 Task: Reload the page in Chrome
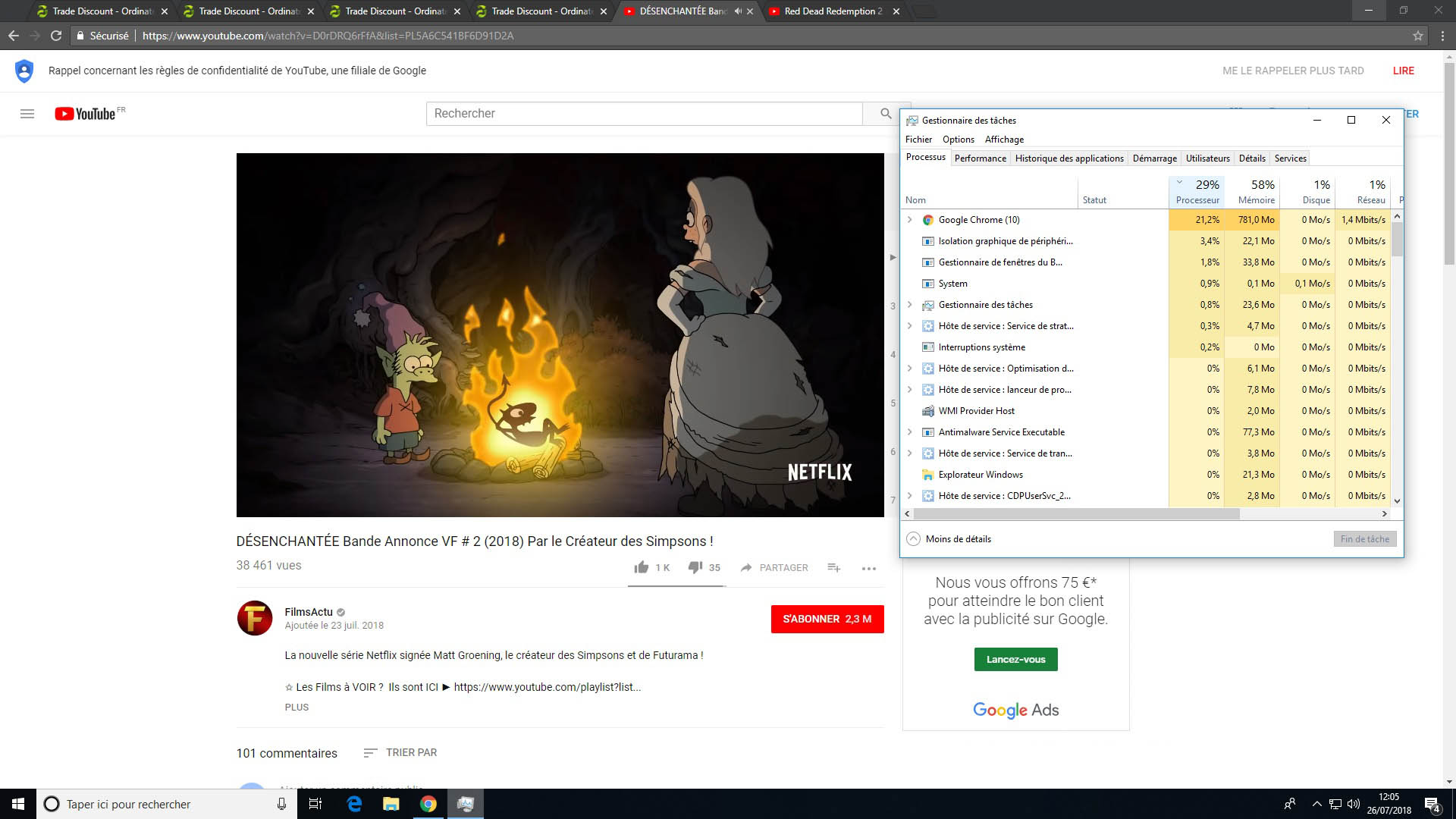click(55, 36)
